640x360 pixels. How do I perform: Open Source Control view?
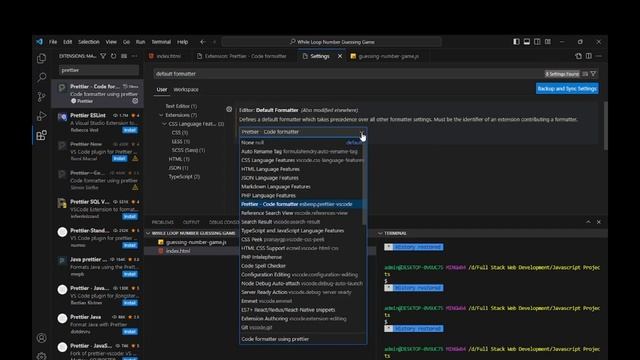41,97
